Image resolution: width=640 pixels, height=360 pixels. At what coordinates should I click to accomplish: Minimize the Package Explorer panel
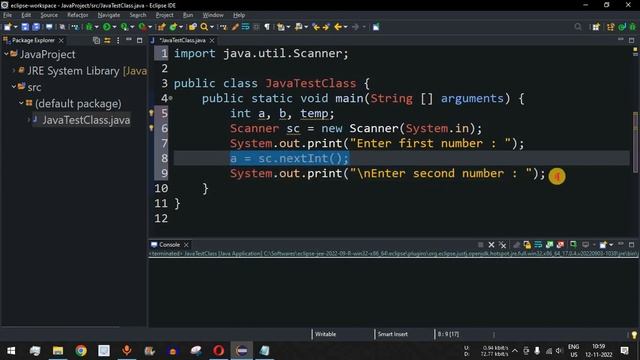[129, 40]
